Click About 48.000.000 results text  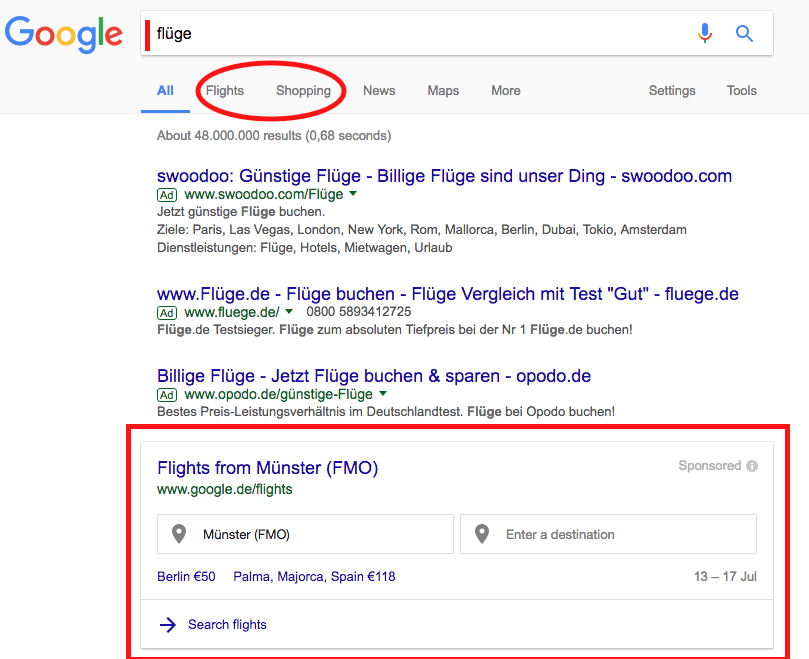[x=274, y=136]
